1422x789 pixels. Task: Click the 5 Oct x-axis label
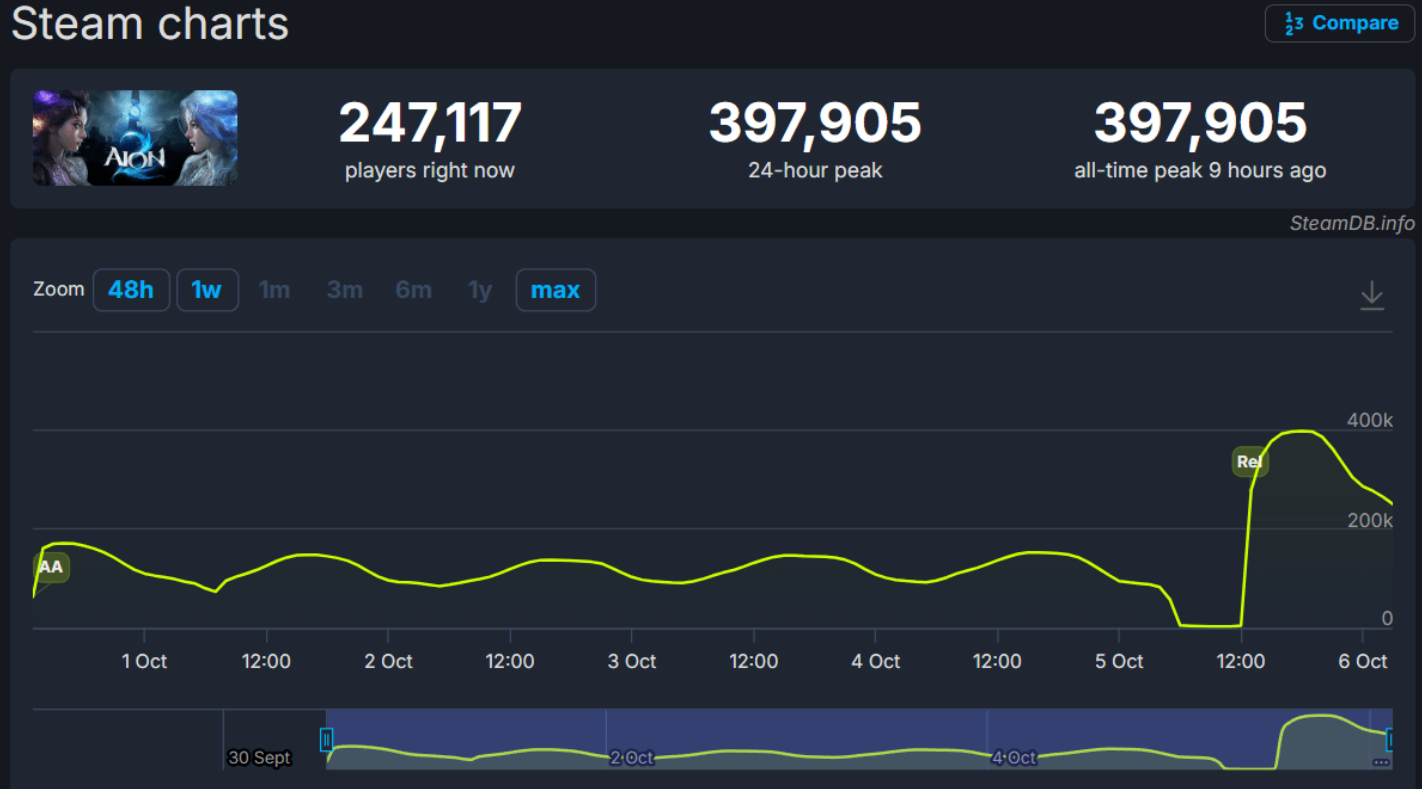1119,661
